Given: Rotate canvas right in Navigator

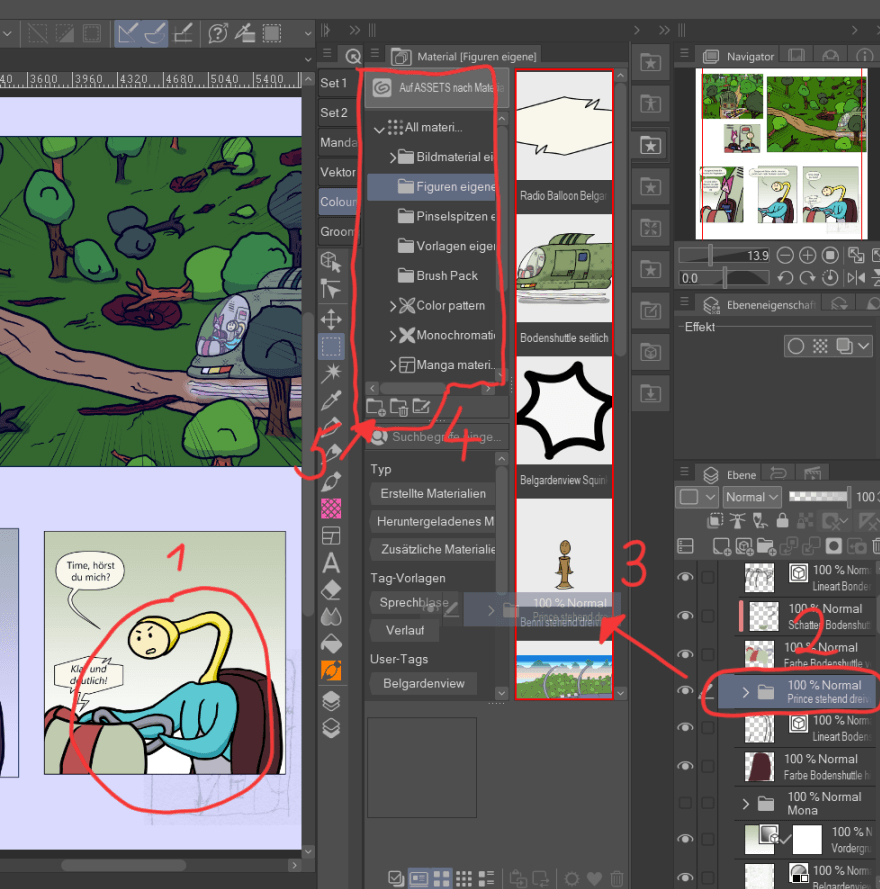Looking at the screenshot, I should pos(807,278).
